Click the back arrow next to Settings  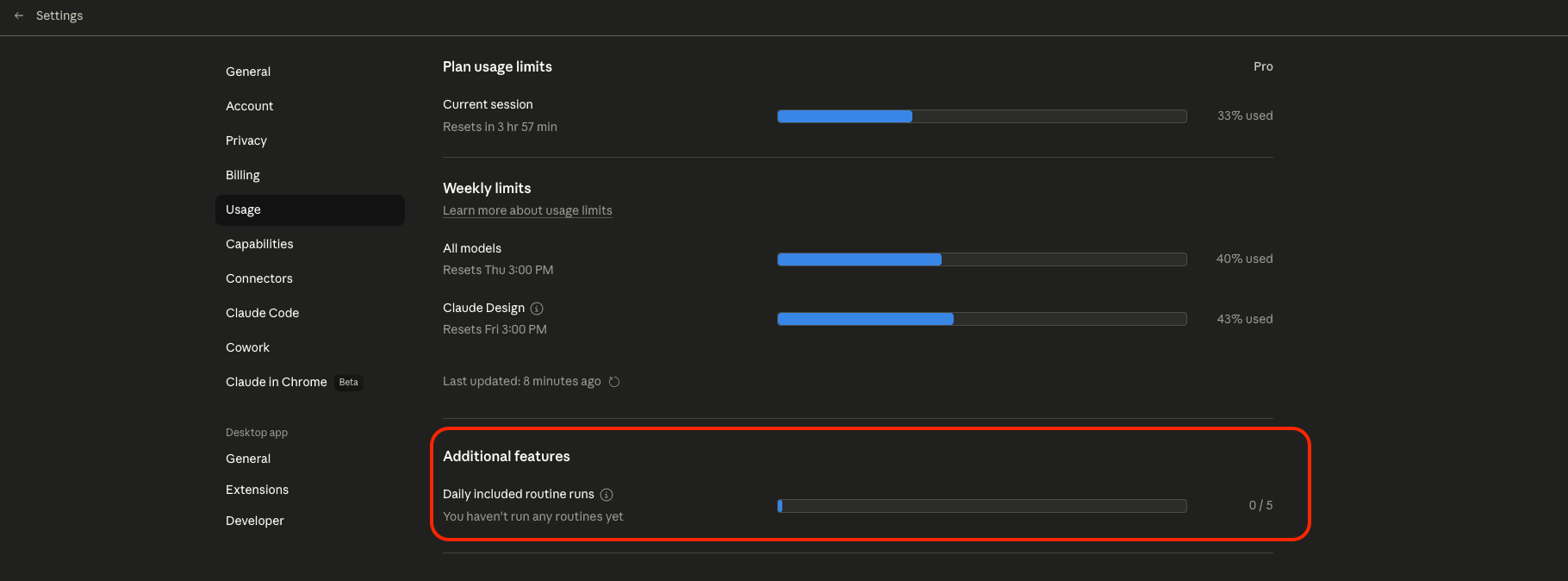pos(19,16)
